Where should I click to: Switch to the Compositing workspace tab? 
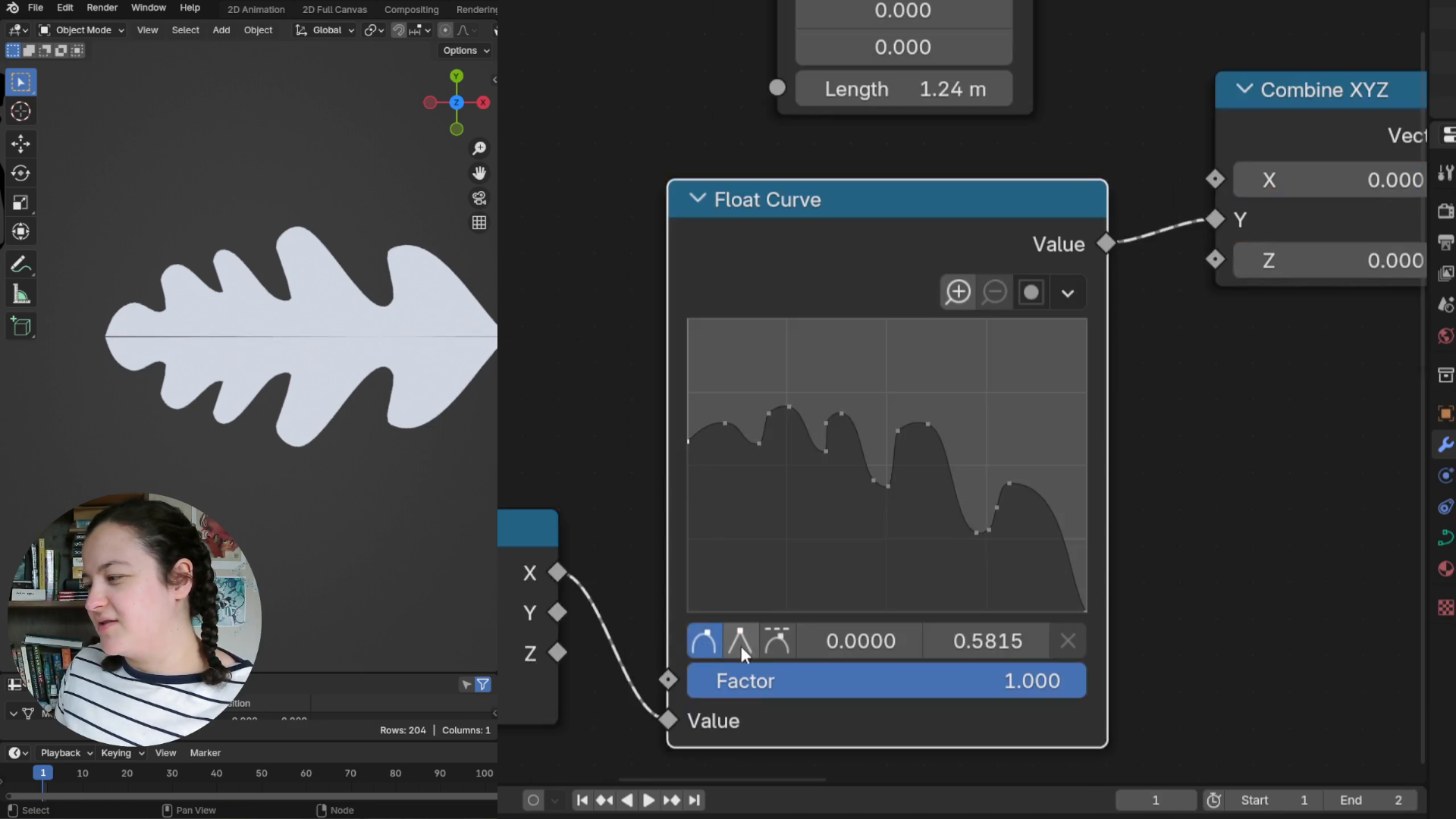point(411,9)
